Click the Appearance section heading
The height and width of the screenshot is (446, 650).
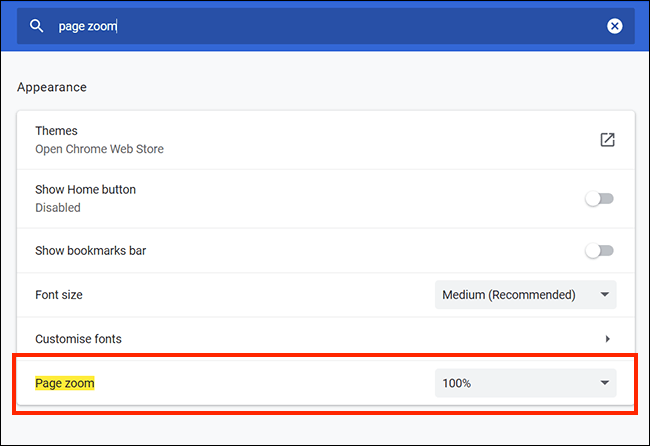click(52, 87)
